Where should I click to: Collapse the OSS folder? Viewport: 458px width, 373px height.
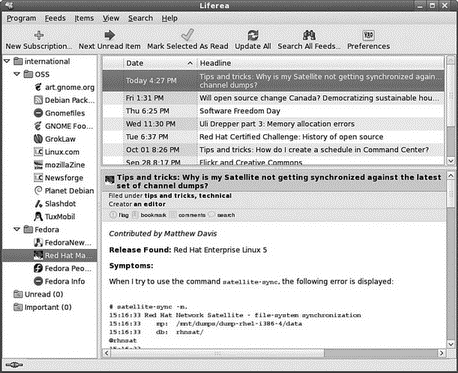click(x=17, y=74)
